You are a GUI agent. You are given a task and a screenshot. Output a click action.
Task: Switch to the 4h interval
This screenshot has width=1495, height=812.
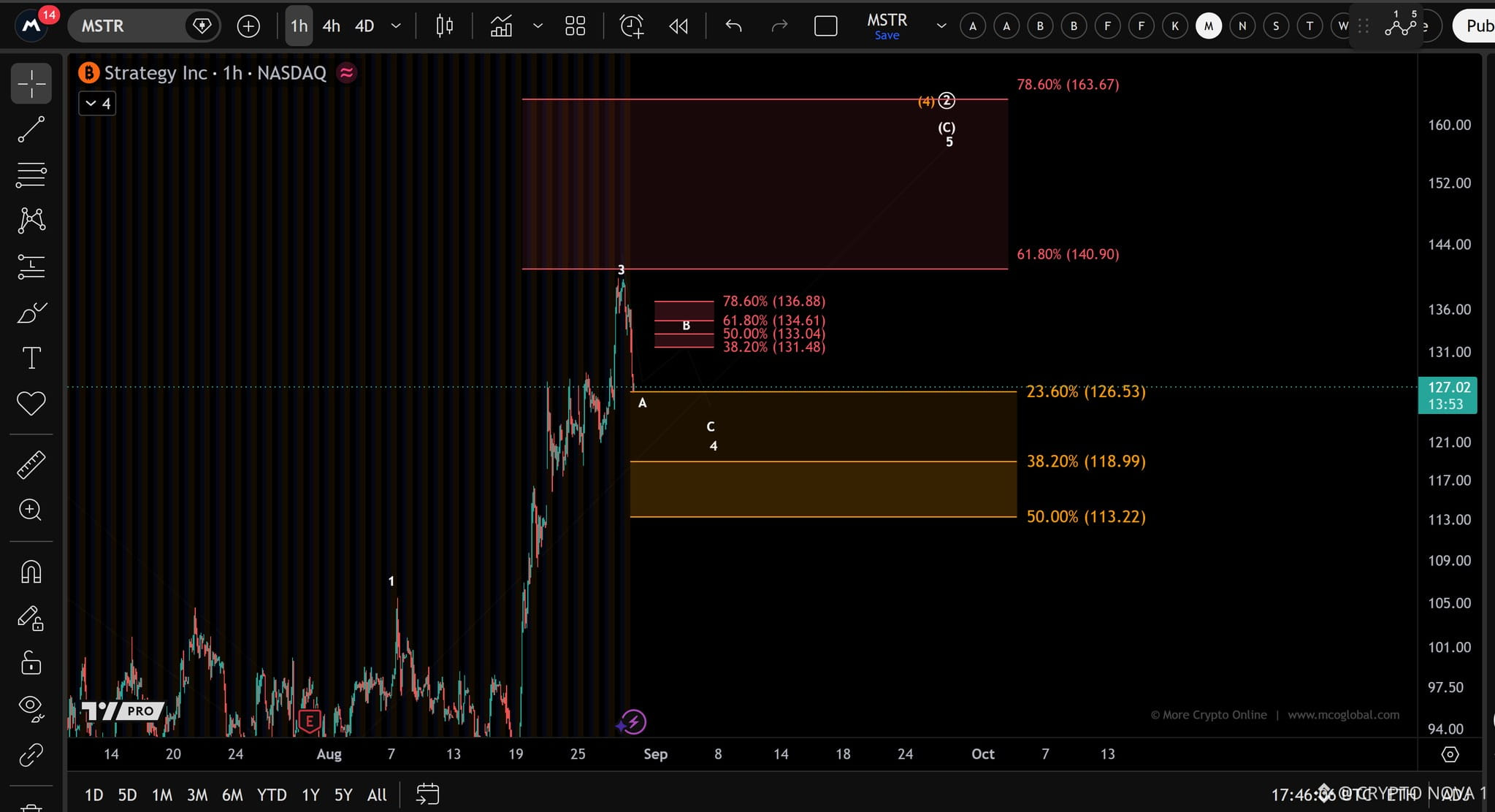(332, 26)
